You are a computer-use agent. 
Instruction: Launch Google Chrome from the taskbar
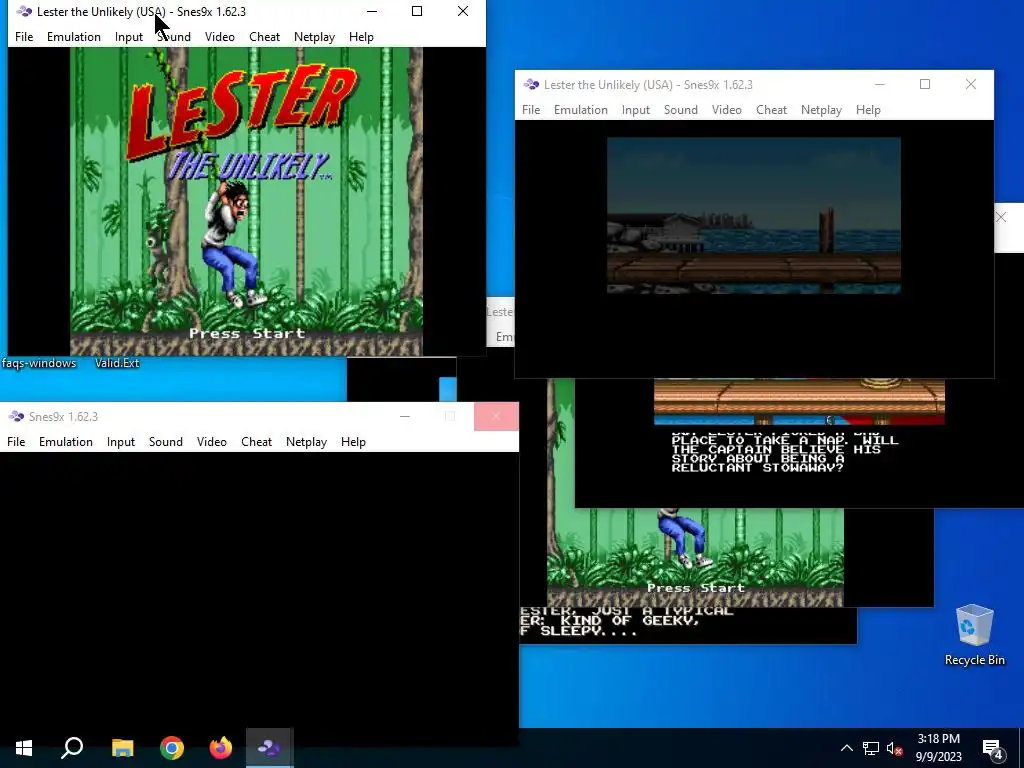coord(172,748)
